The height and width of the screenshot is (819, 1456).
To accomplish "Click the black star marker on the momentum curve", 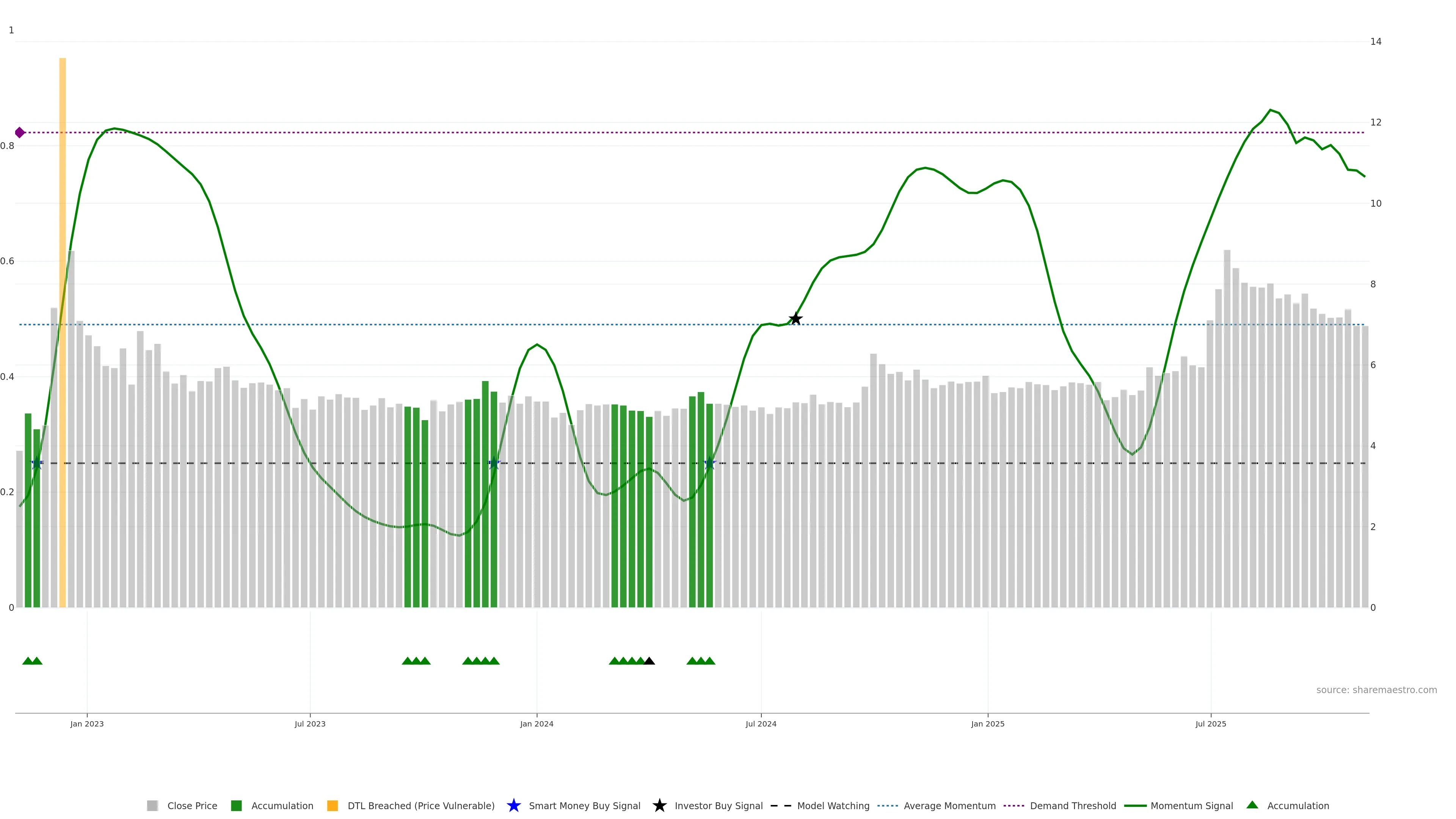I will [x=795, y=319].
